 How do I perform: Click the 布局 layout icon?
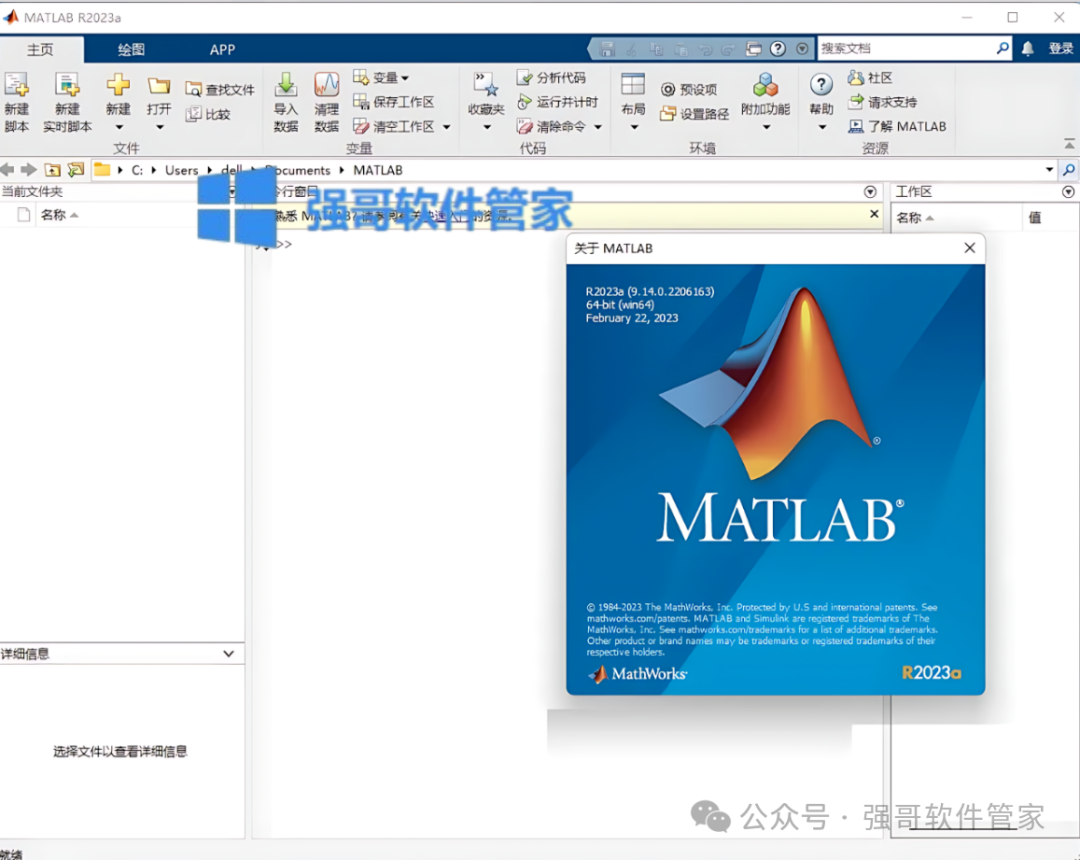point(633,85)
